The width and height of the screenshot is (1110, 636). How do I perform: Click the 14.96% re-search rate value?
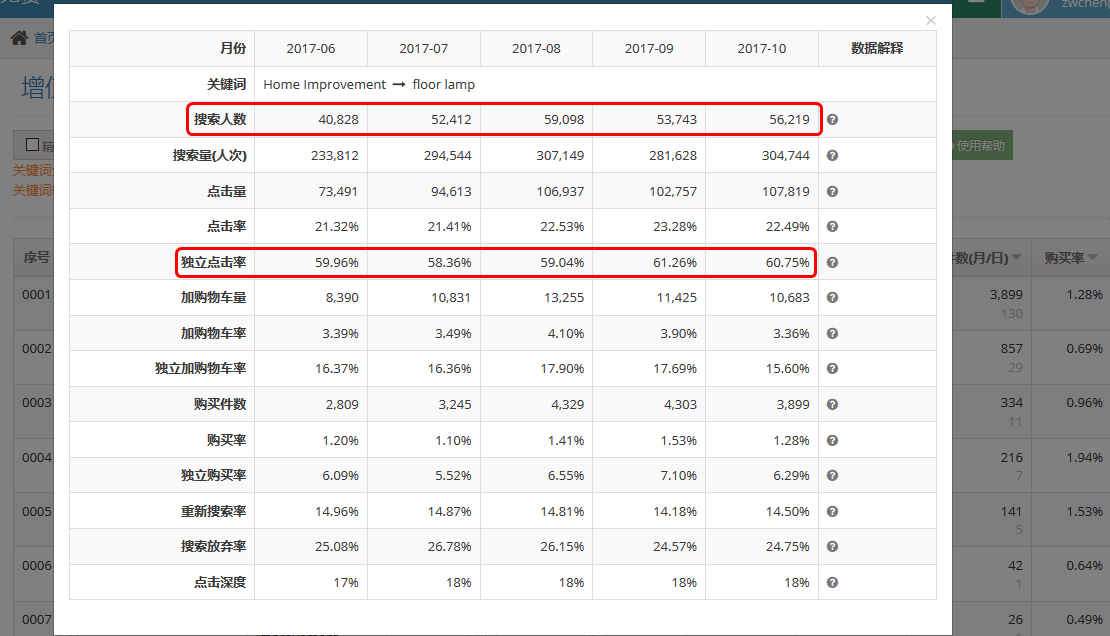(337, 511)
